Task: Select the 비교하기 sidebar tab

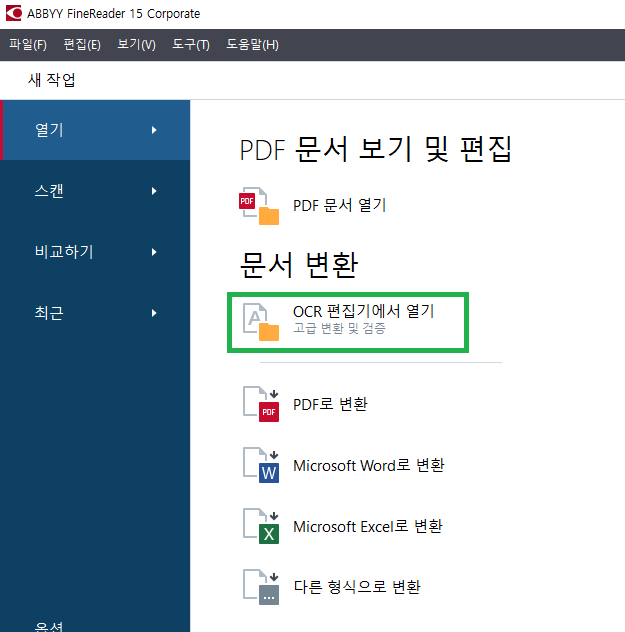Action: pyautogui.click(x=95, y=252)
